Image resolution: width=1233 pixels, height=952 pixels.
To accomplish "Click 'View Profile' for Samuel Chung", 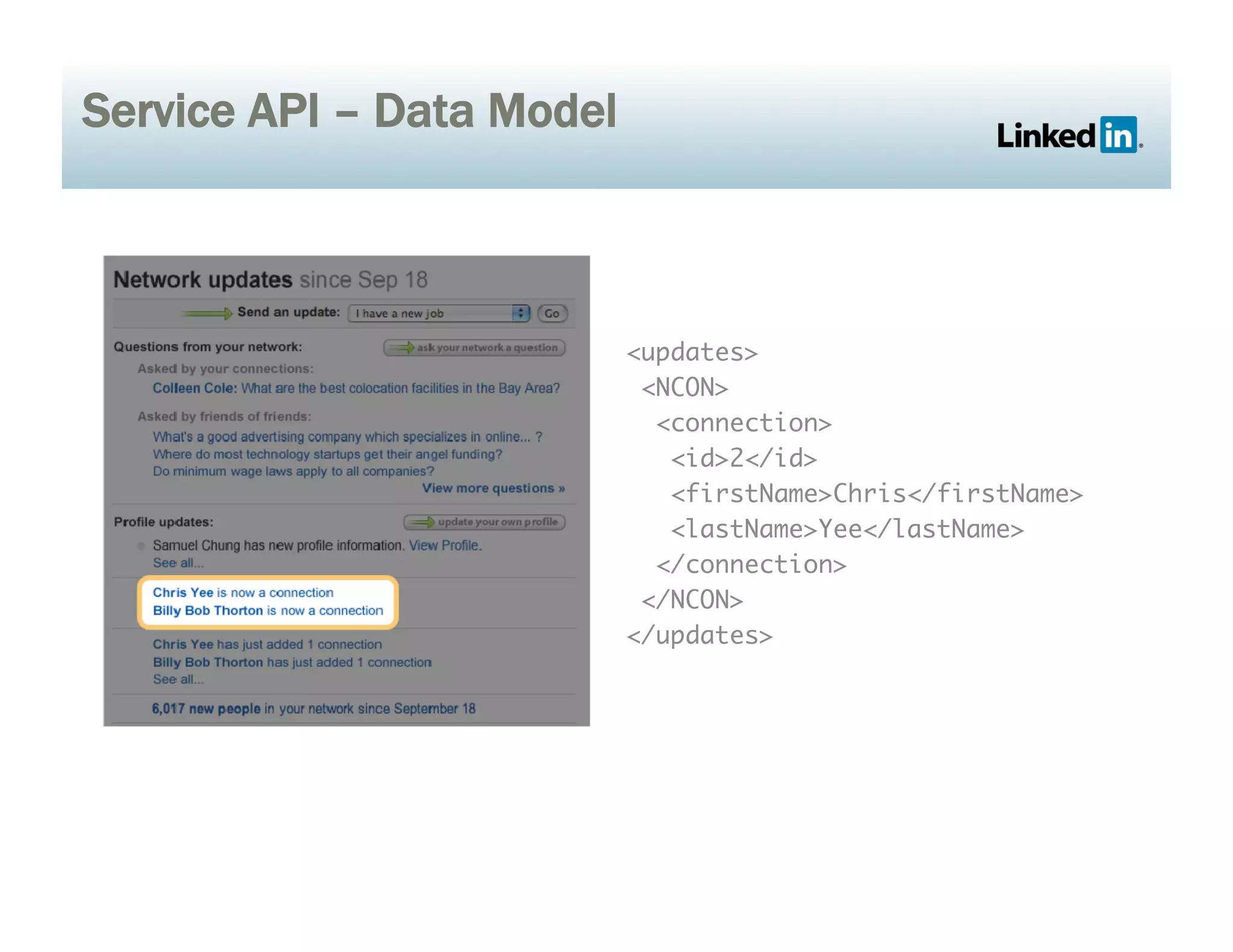I will click(445, 545).
